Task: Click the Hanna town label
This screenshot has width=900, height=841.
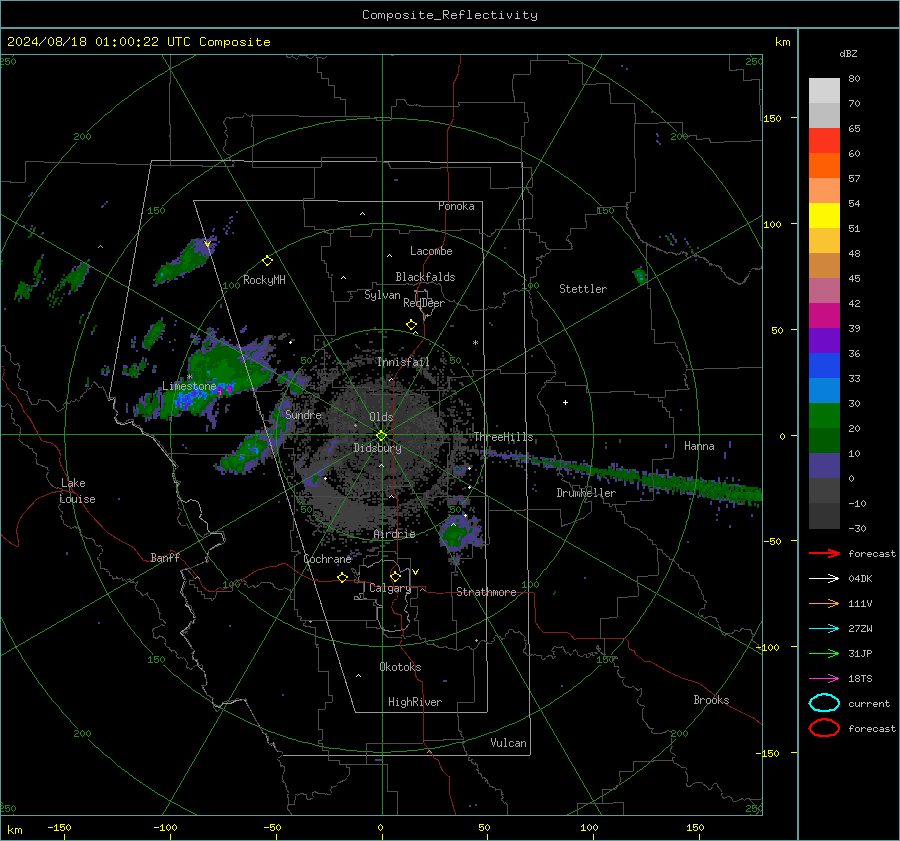Action: (699, 446)
